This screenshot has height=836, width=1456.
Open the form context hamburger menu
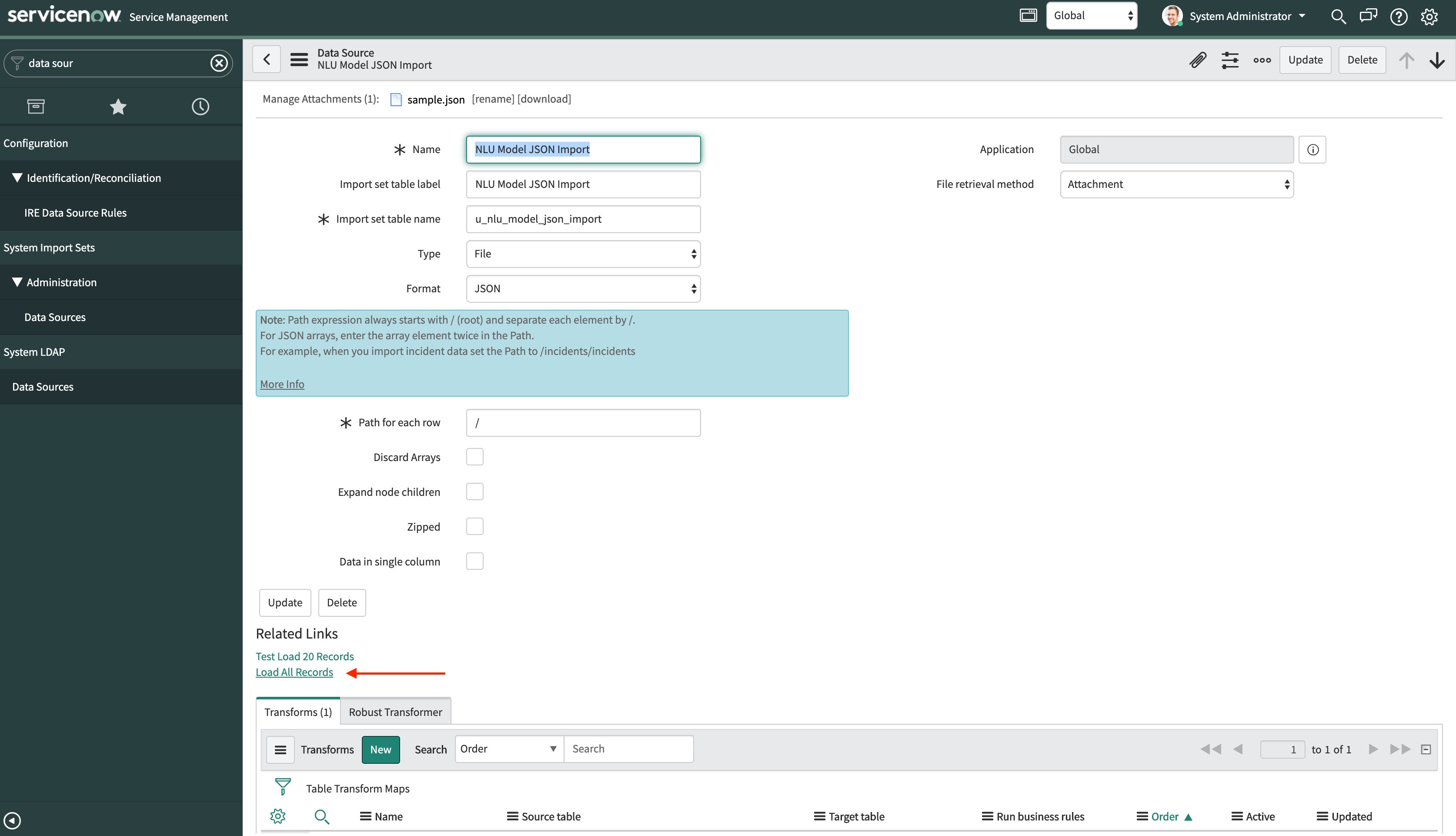point(299,59)
